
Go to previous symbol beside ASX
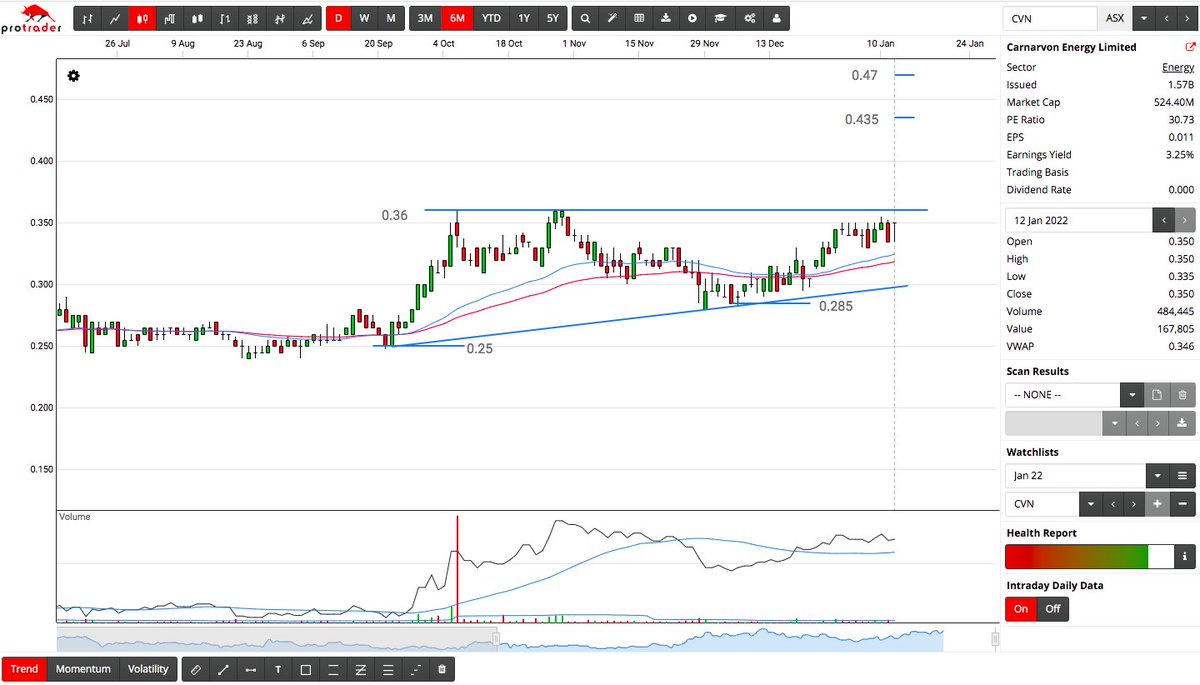(1164, 18)
